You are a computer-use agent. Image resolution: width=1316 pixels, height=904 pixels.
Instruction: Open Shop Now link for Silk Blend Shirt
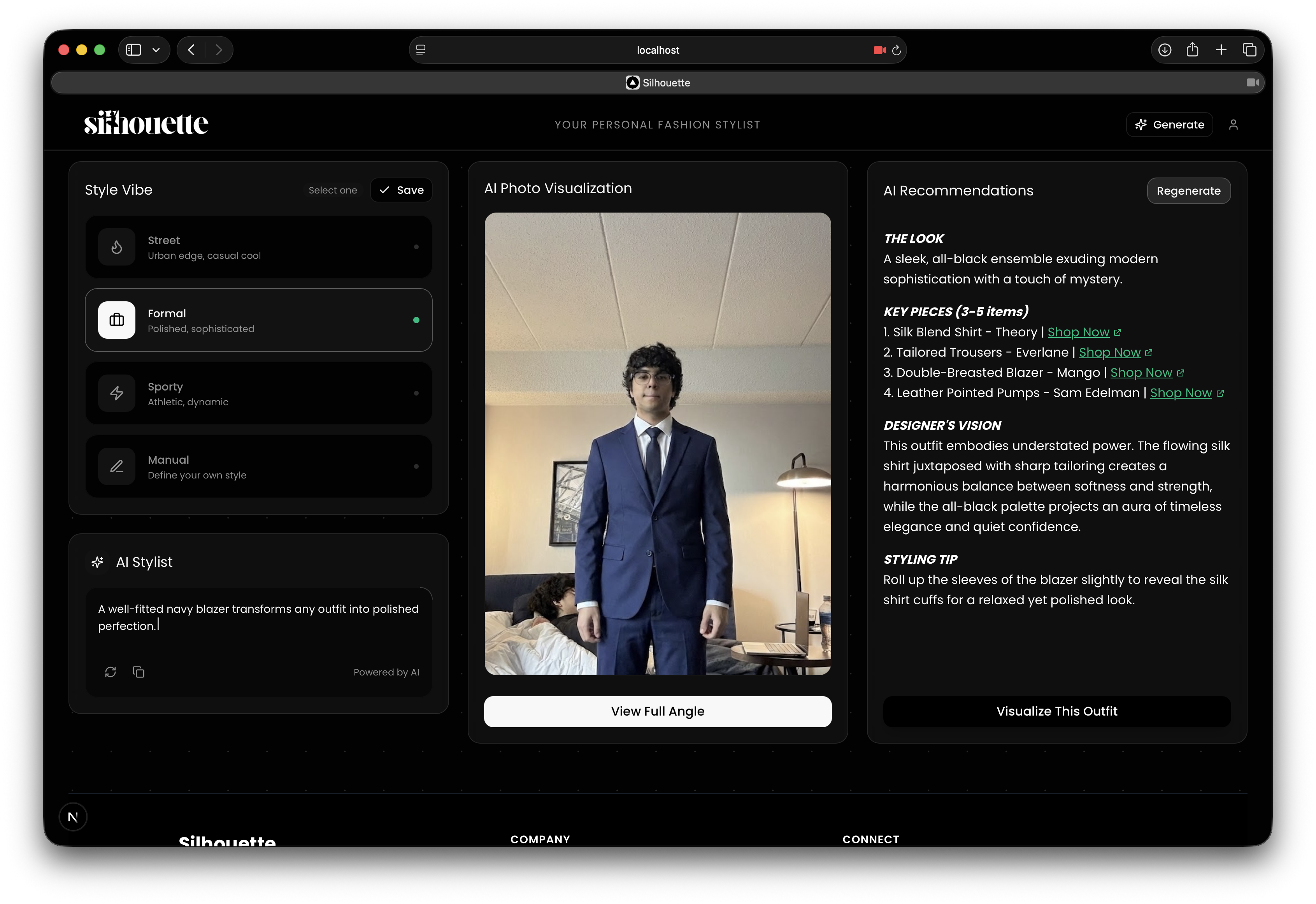click(1078, 332)
